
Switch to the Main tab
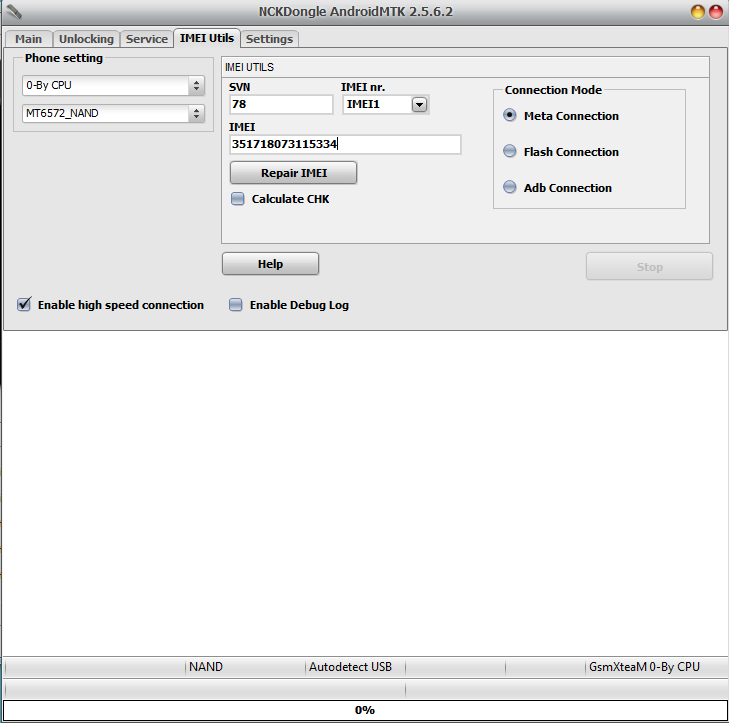pyautogui.click(x=28, y=39)
